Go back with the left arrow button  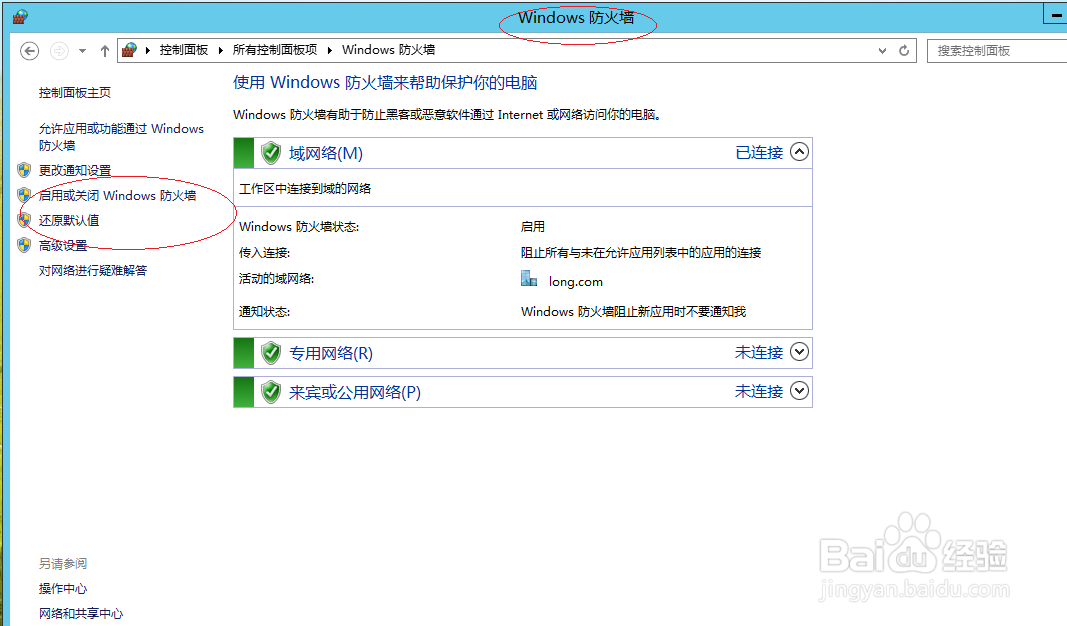point(29,51)
